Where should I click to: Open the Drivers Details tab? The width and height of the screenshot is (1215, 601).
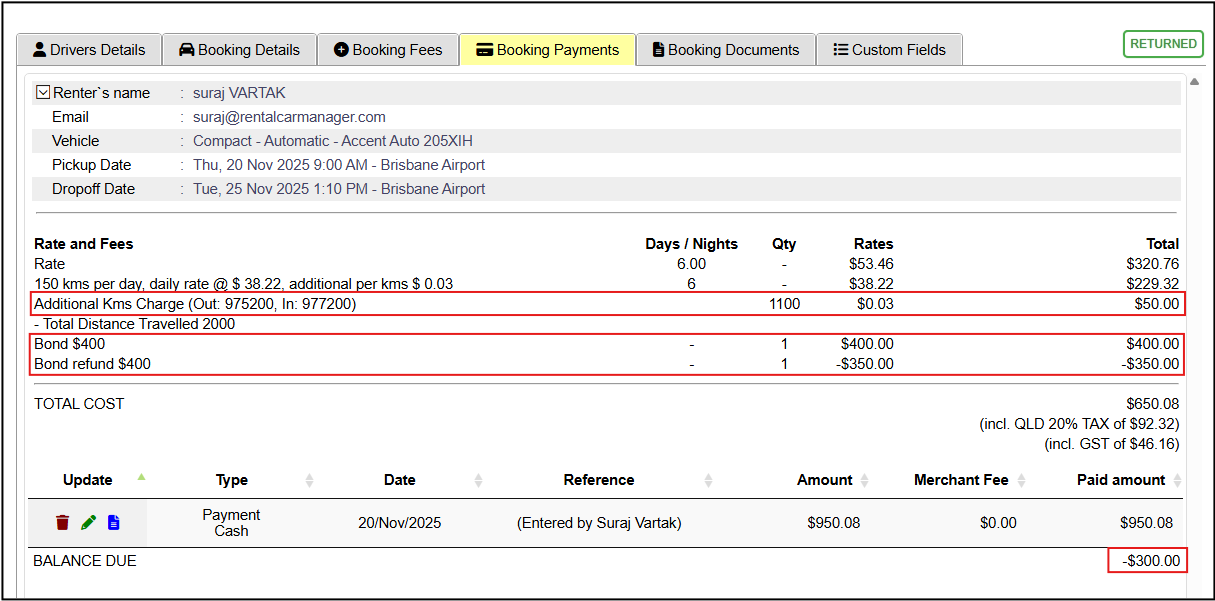[88, 50]
